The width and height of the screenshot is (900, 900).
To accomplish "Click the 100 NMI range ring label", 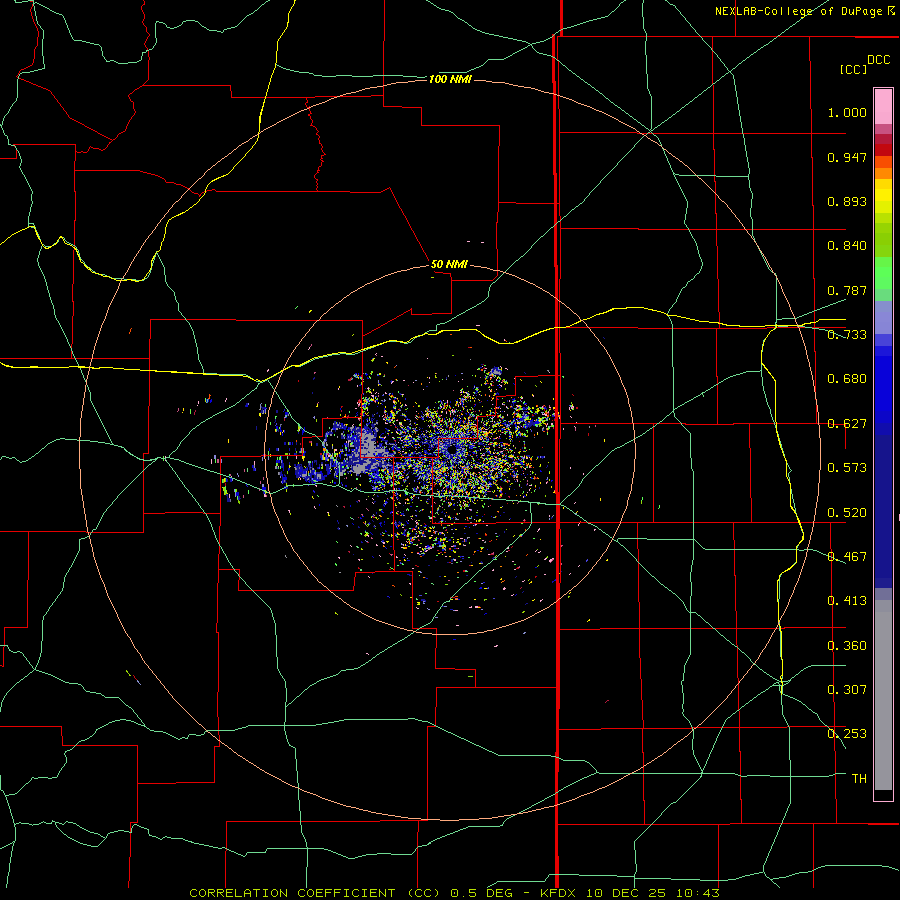I will (x=450, y=79).
